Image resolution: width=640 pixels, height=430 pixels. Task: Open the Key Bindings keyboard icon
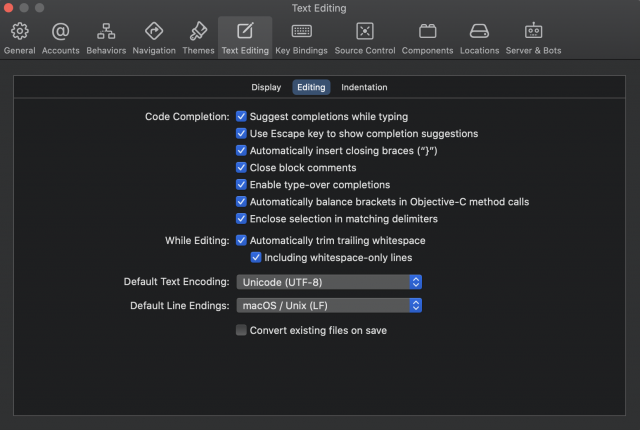coord(302,31)
